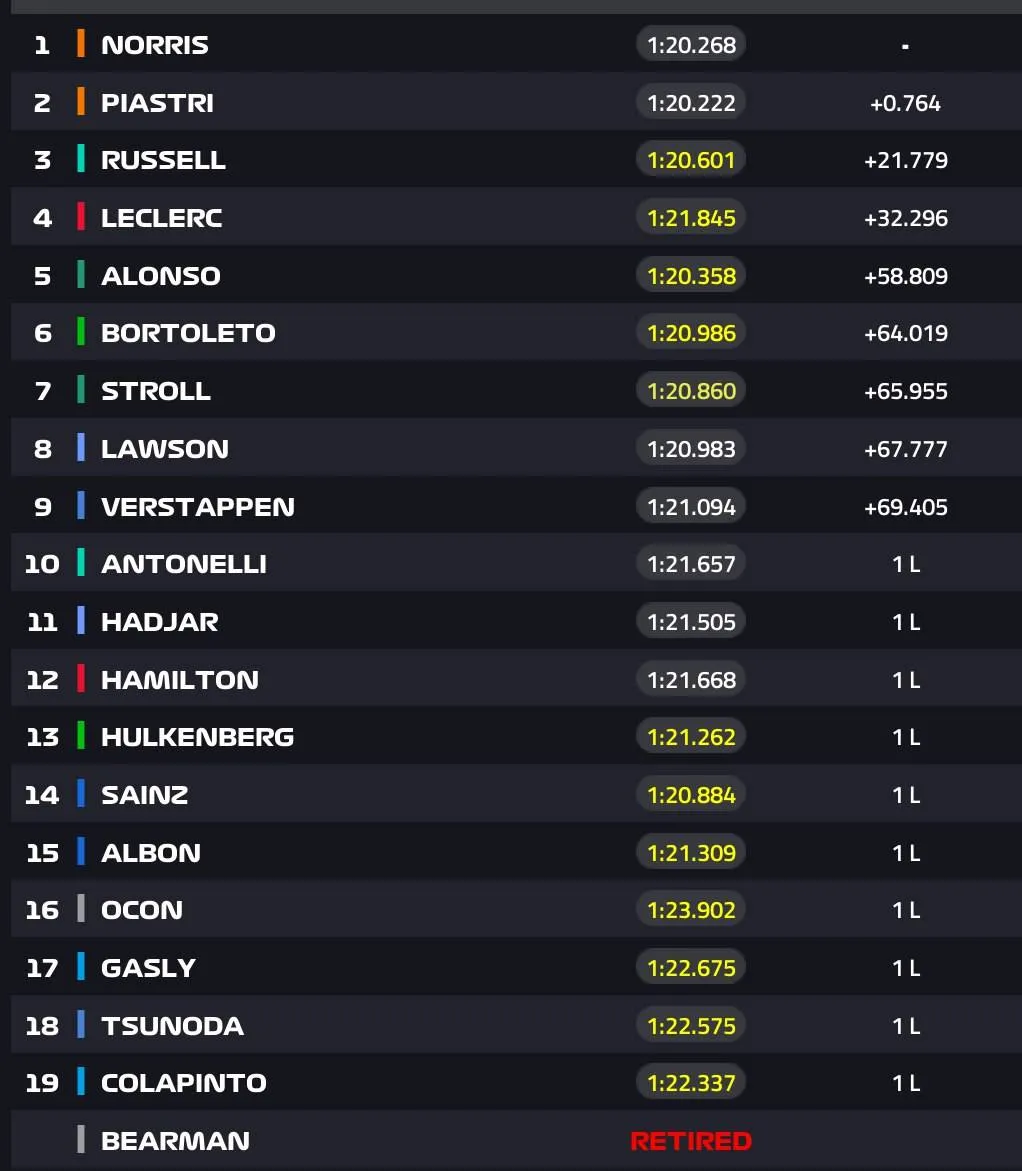Click Hulkenberg's yellow time 1:21.262
The height and width of the screenshot is (1171, 1022).
coord(691,737)
